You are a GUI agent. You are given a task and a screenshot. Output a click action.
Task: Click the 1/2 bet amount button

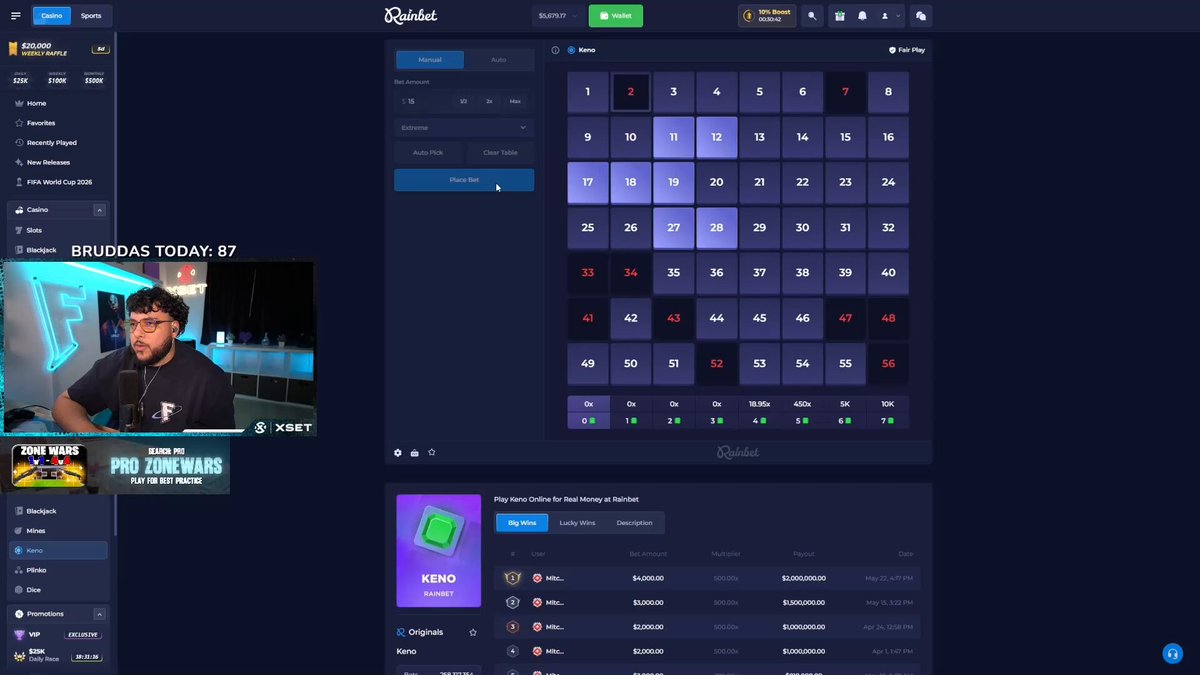(x=463, y=101)
